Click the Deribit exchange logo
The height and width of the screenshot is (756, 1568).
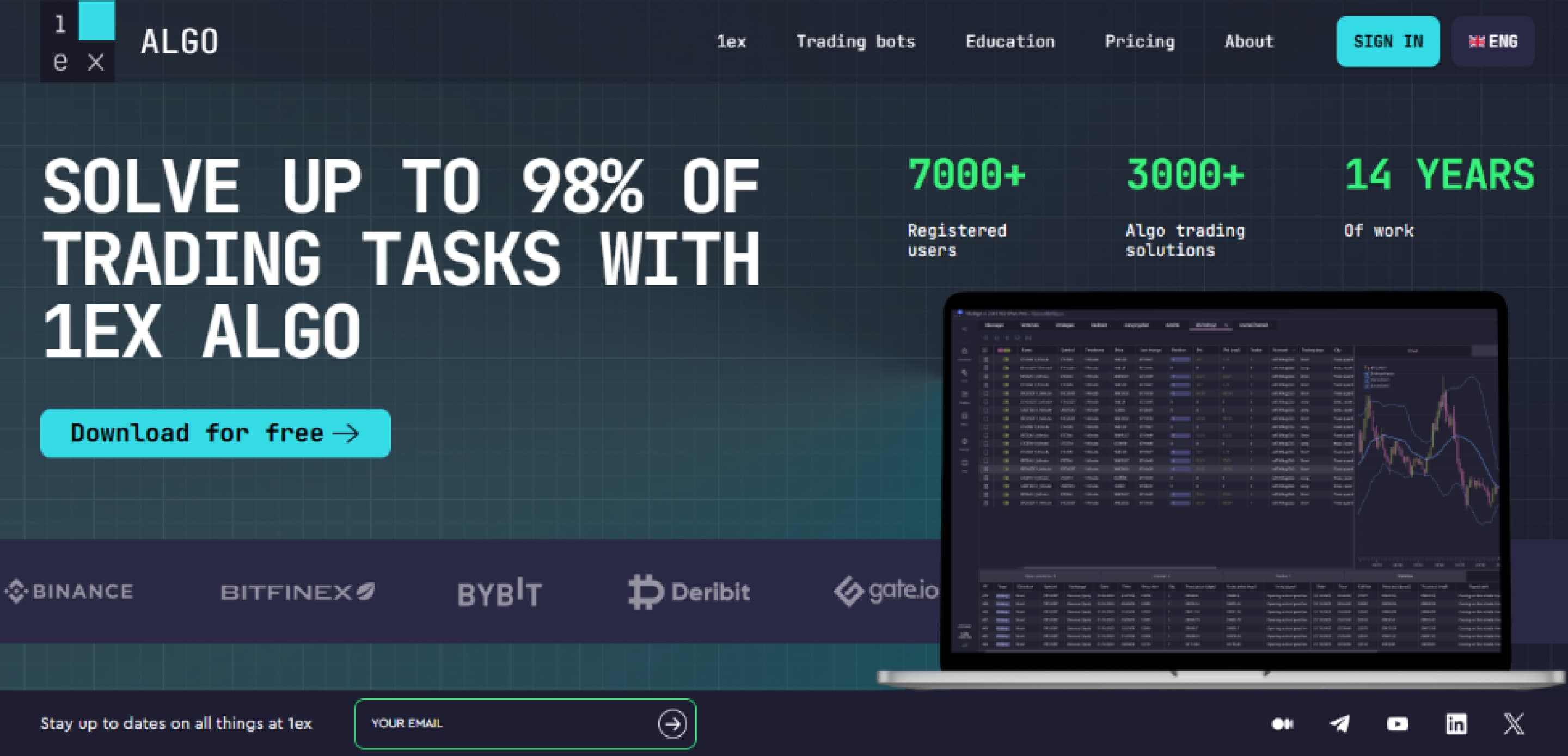(689, 592)
